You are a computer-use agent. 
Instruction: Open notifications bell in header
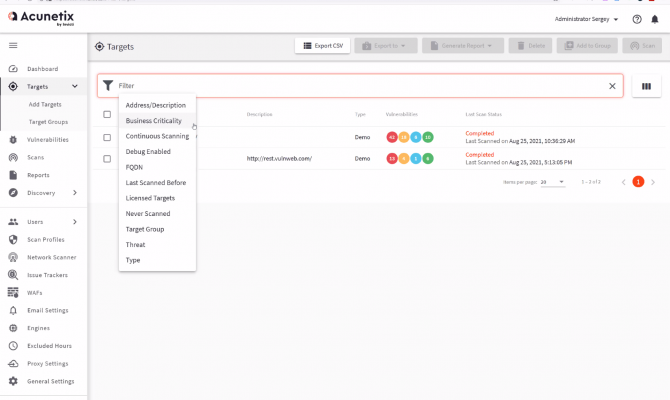pyautogui.click(x=655, y=19)
